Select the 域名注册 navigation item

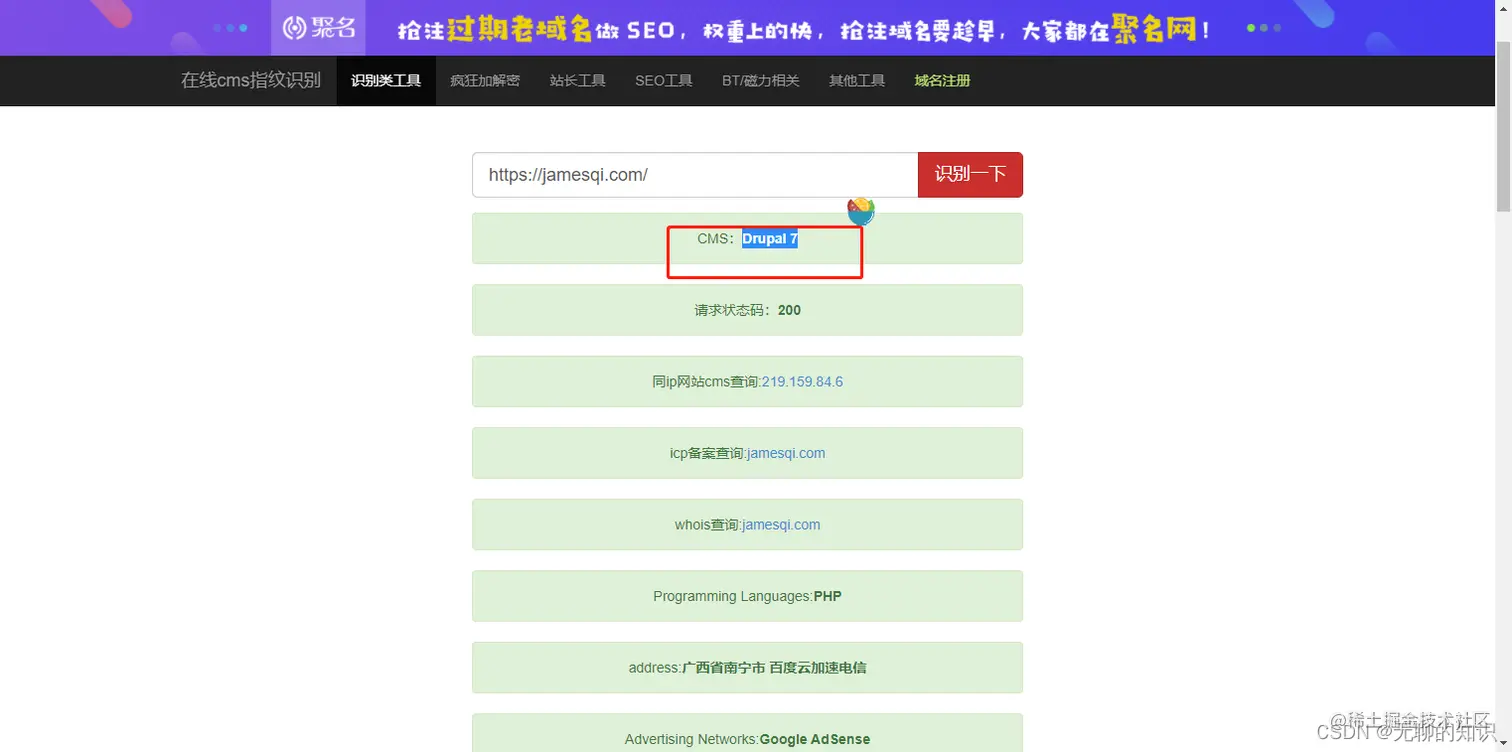941,80
